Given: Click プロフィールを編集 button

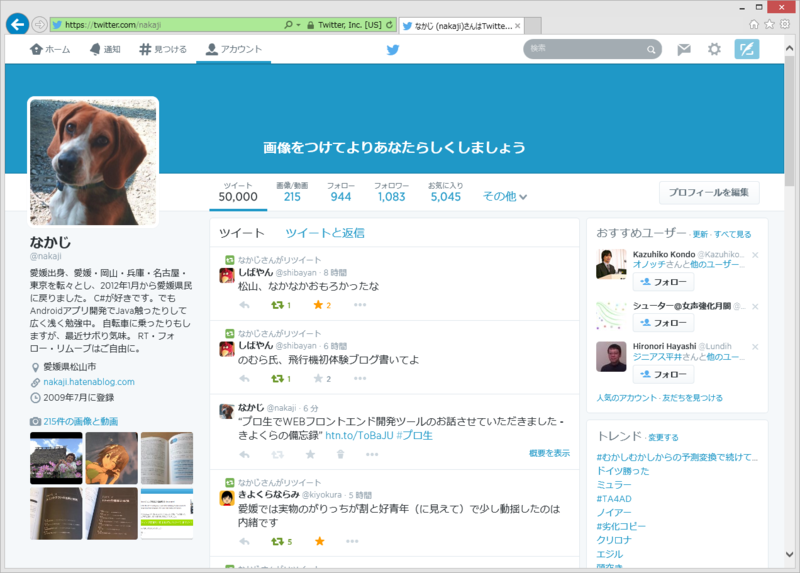Looking at the screenshot, I should coord(709,192).
